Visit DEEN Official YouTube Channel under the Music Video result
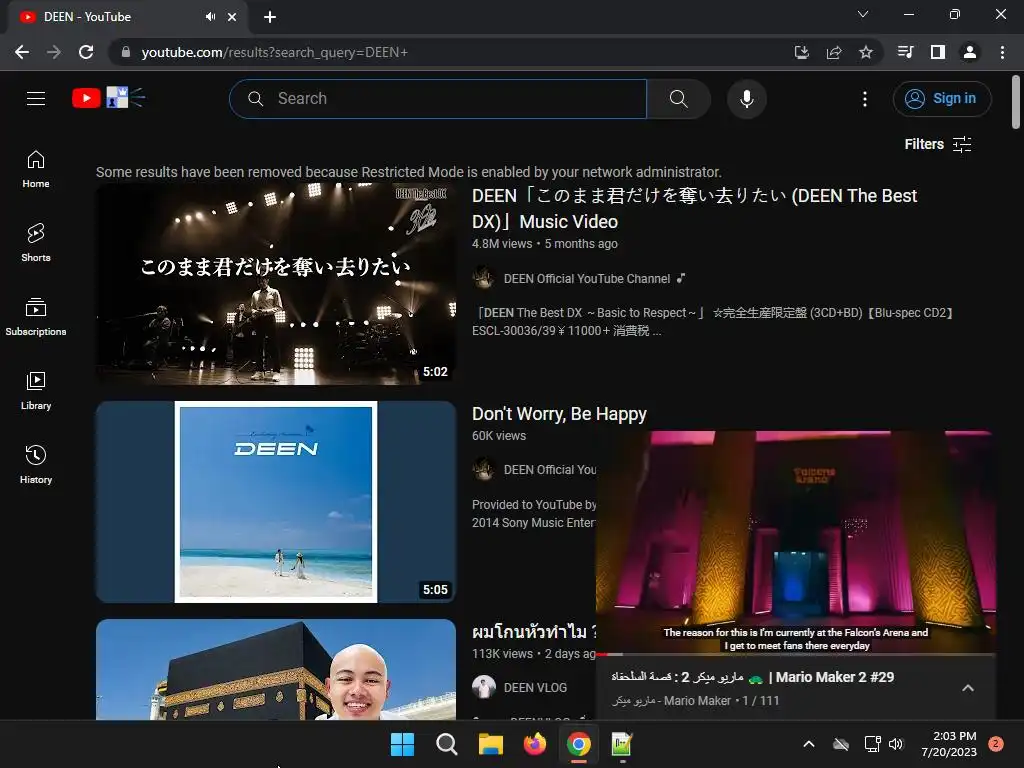The width and height of the screenshot is (1024, 768). point(586,279)
